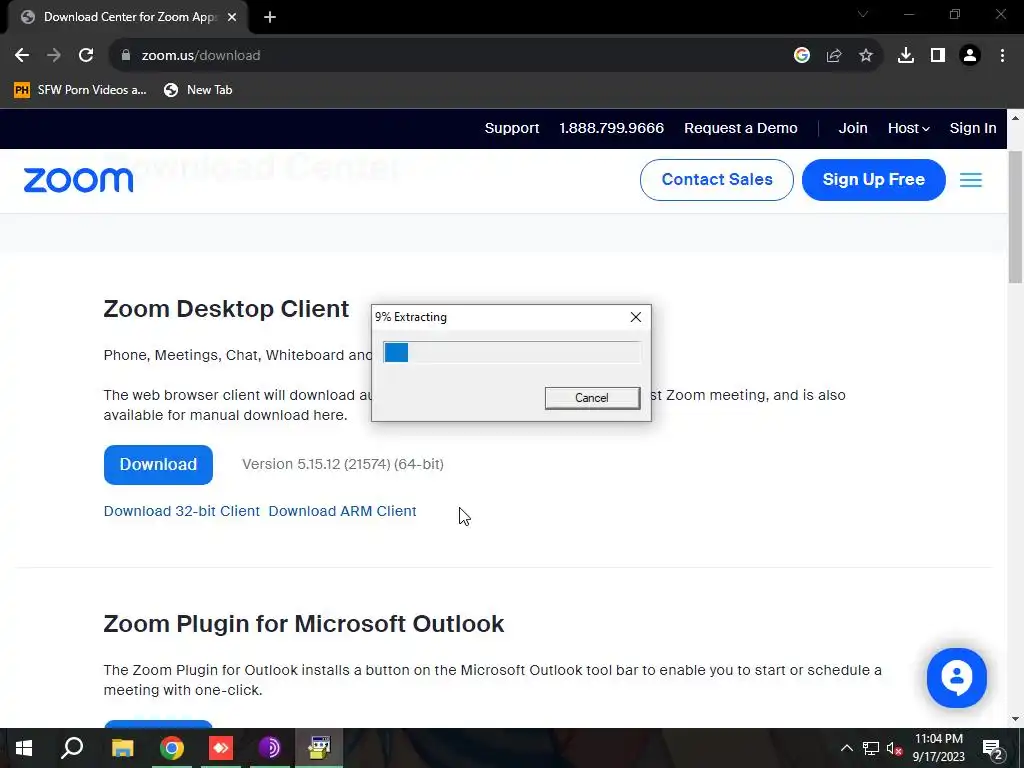Open Tor Browser purple taskbar icon
1024x768 pixels.
(270, 748)
